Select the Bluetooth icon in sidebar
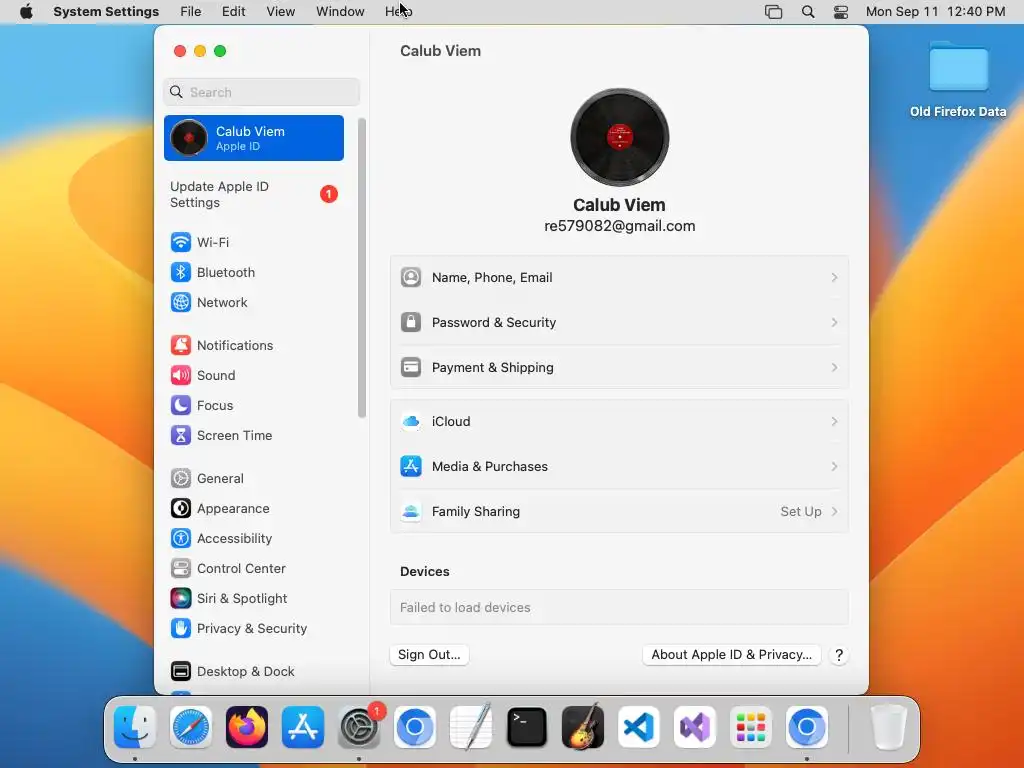 pyautogui.click(x=181, y=272)
